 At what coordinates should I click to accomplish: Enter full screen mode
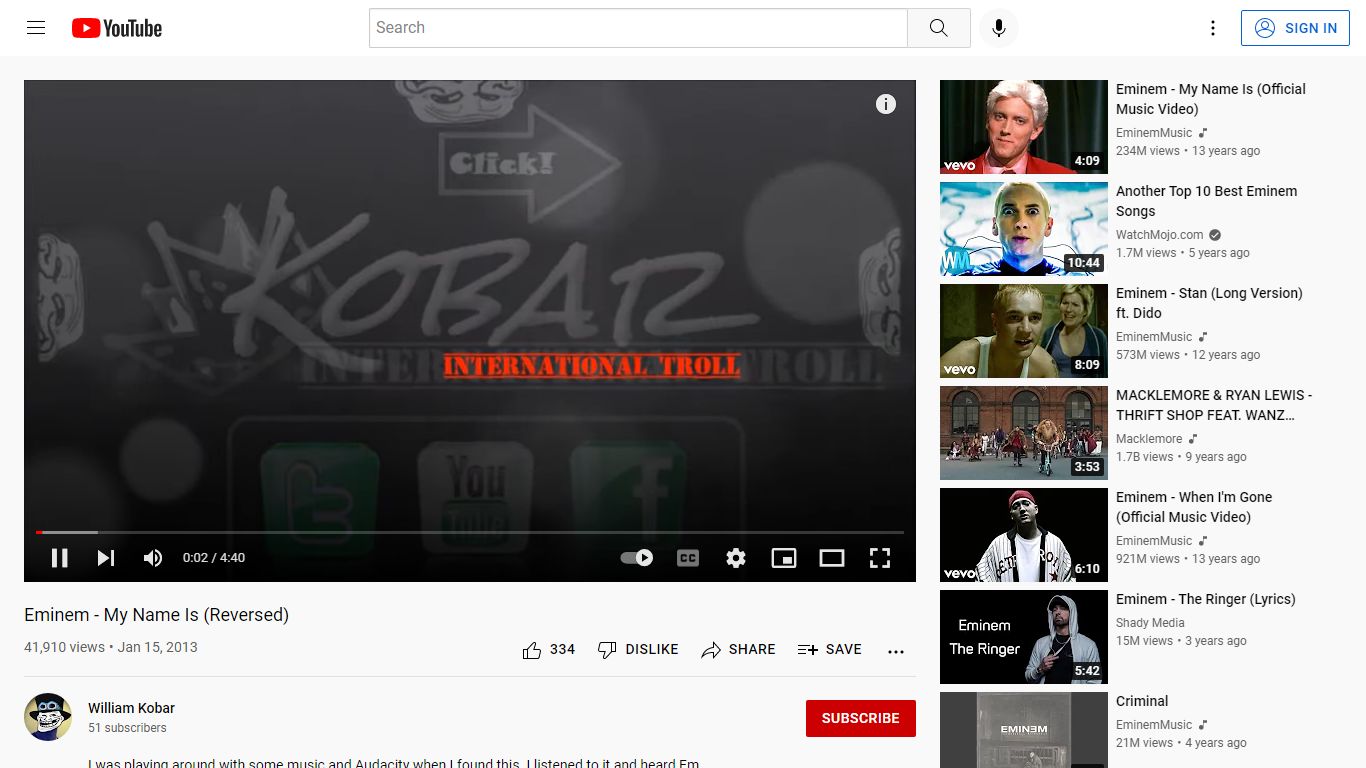point(880,558)
